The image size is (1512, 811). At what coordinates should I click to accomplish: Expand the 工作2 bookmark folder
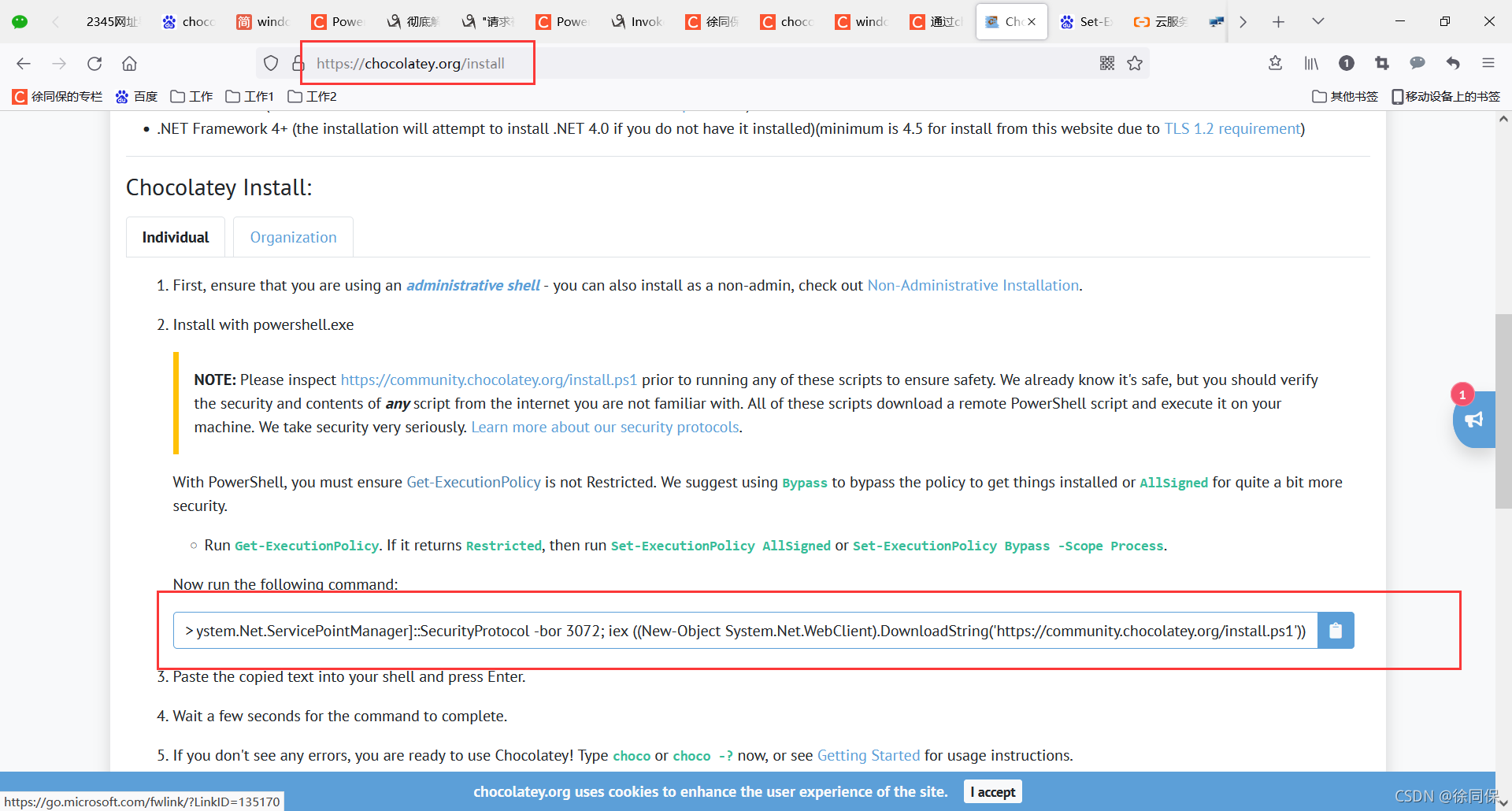coord(313,97)
